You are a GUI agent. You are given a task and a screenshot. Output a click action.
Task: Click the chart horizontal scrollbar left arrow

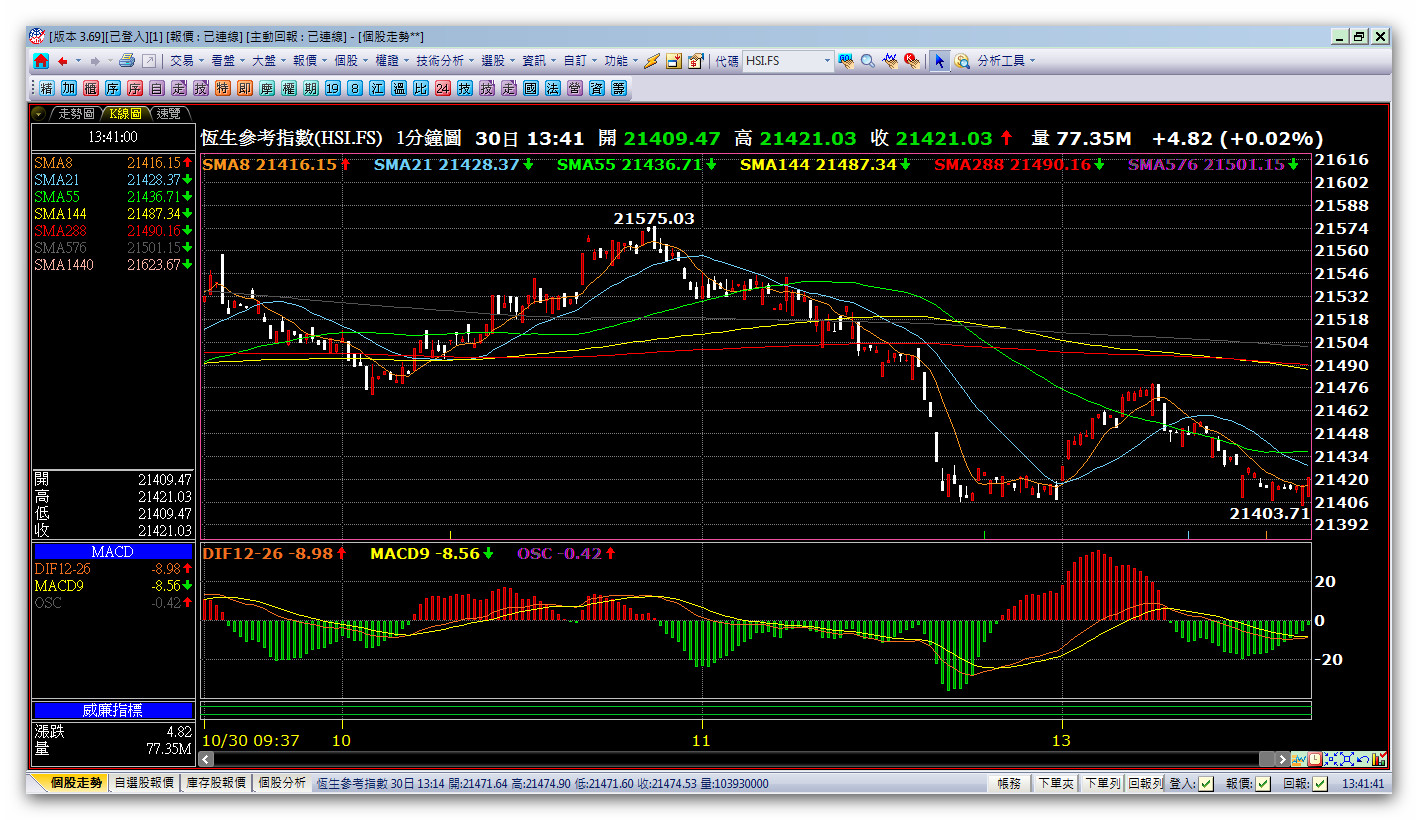[x=208, y=759]
